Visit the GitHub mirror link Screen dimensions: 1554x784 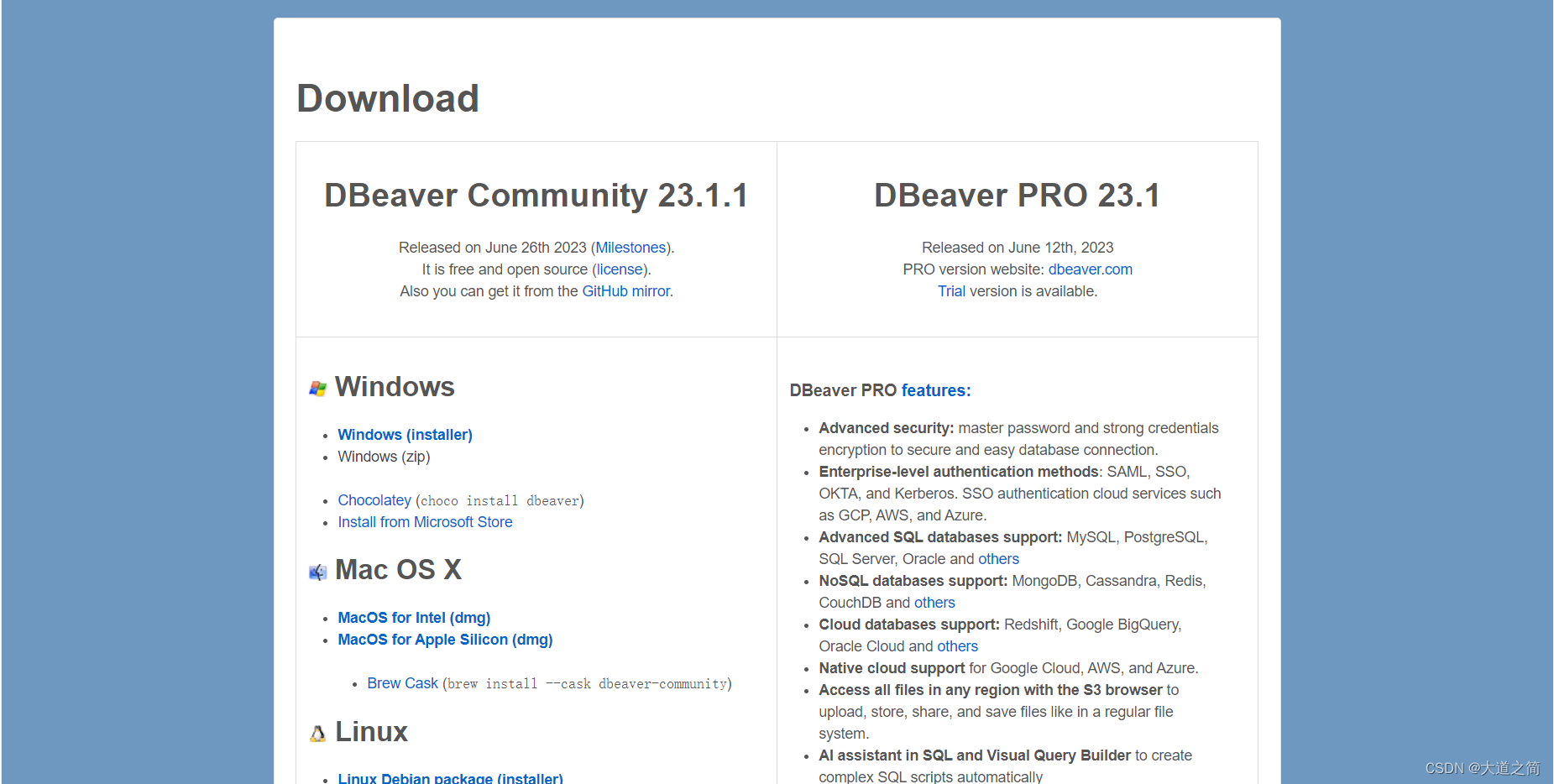click(x=625, y=291)
